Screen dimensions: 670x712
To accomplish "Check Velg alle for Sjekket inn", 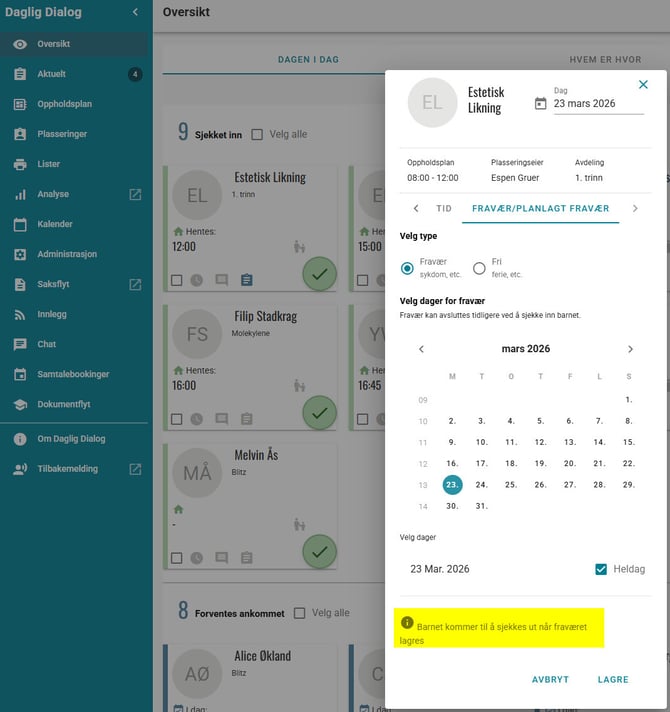I will point(257,134).
